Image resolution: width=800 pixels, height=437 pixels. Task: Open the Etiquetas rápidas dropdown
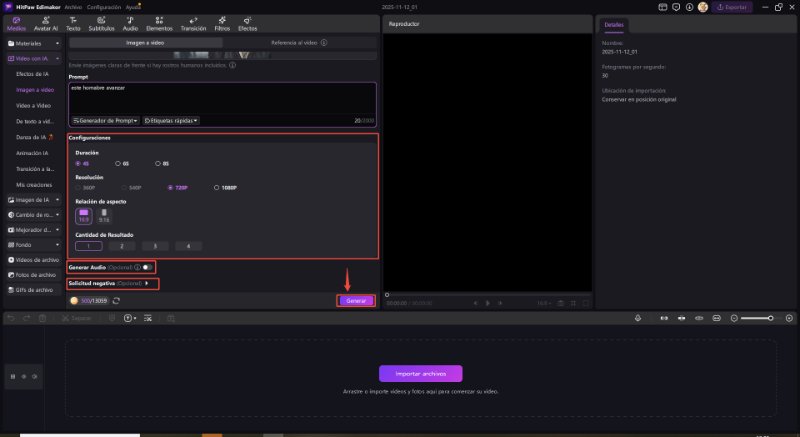(171, 121)
